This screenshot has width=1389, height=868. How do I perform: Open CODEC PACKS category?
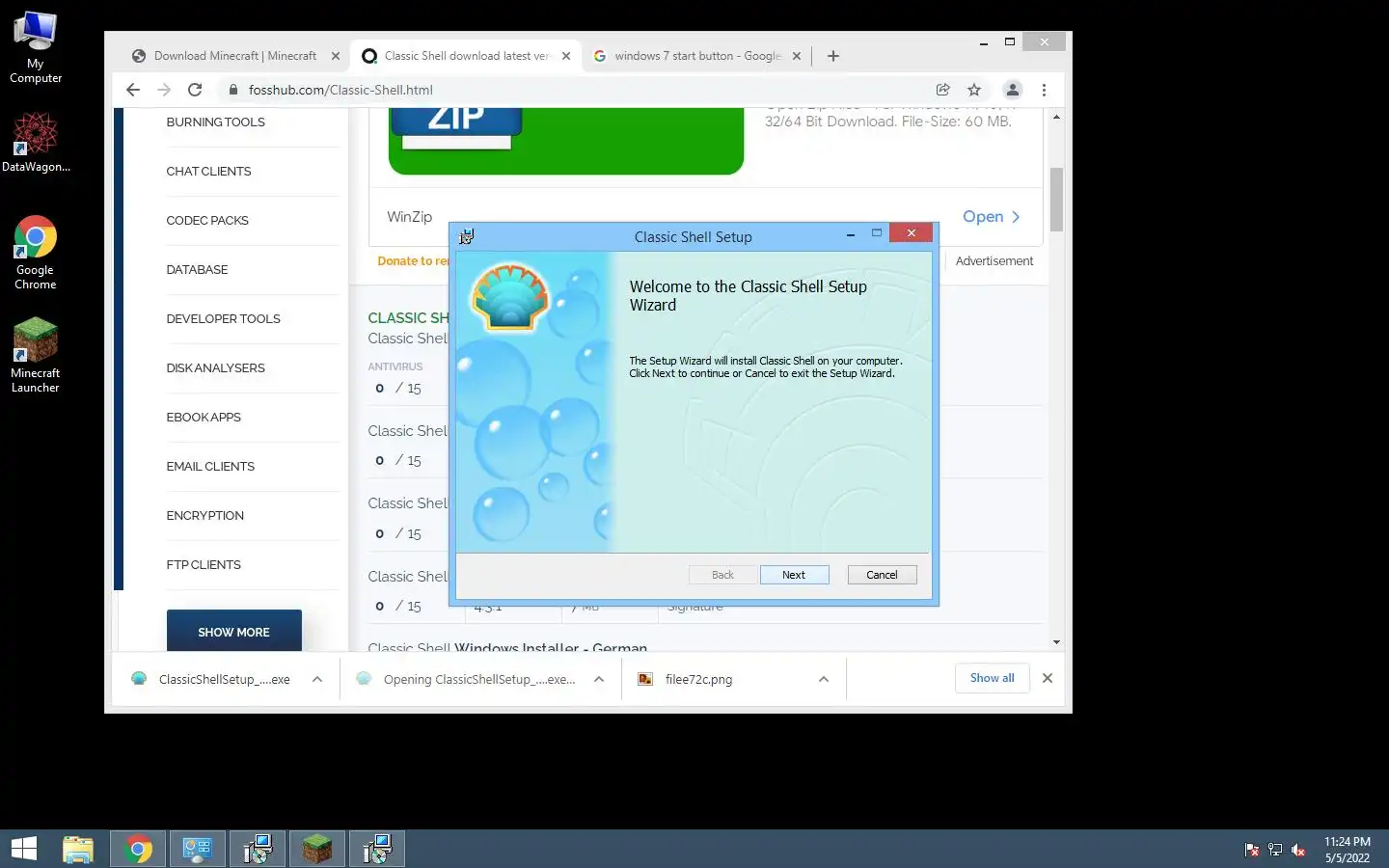pyautogui.click(x=207, y=221)
